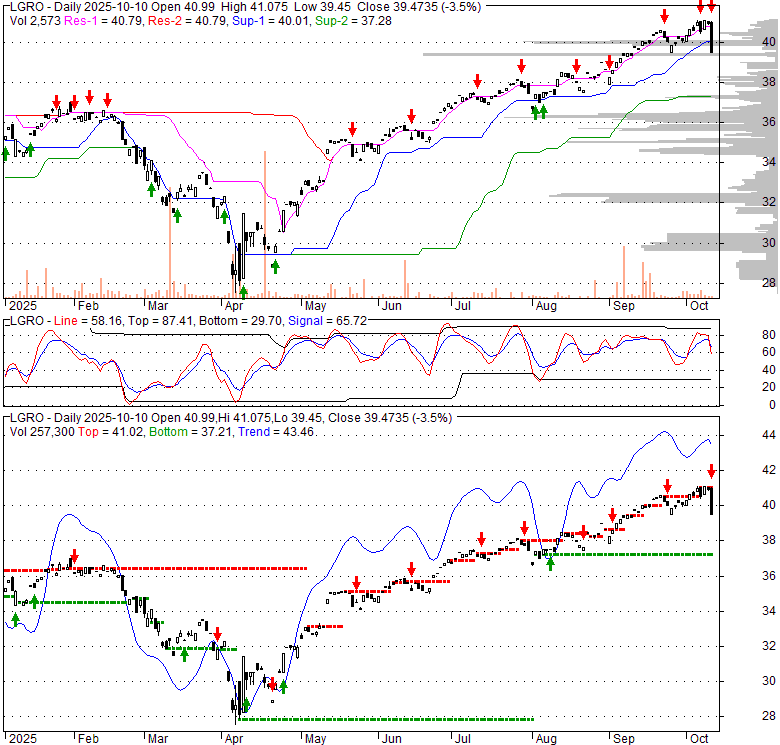Select the 30 price tick on top chart axis
The width and height of the screenshot is (780, 745).
[769, 243]
